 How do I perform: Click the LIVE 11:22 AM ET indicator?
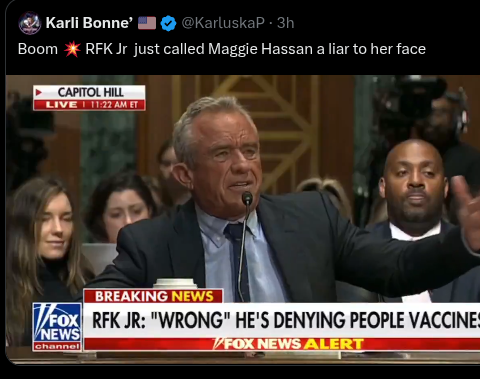89,105
